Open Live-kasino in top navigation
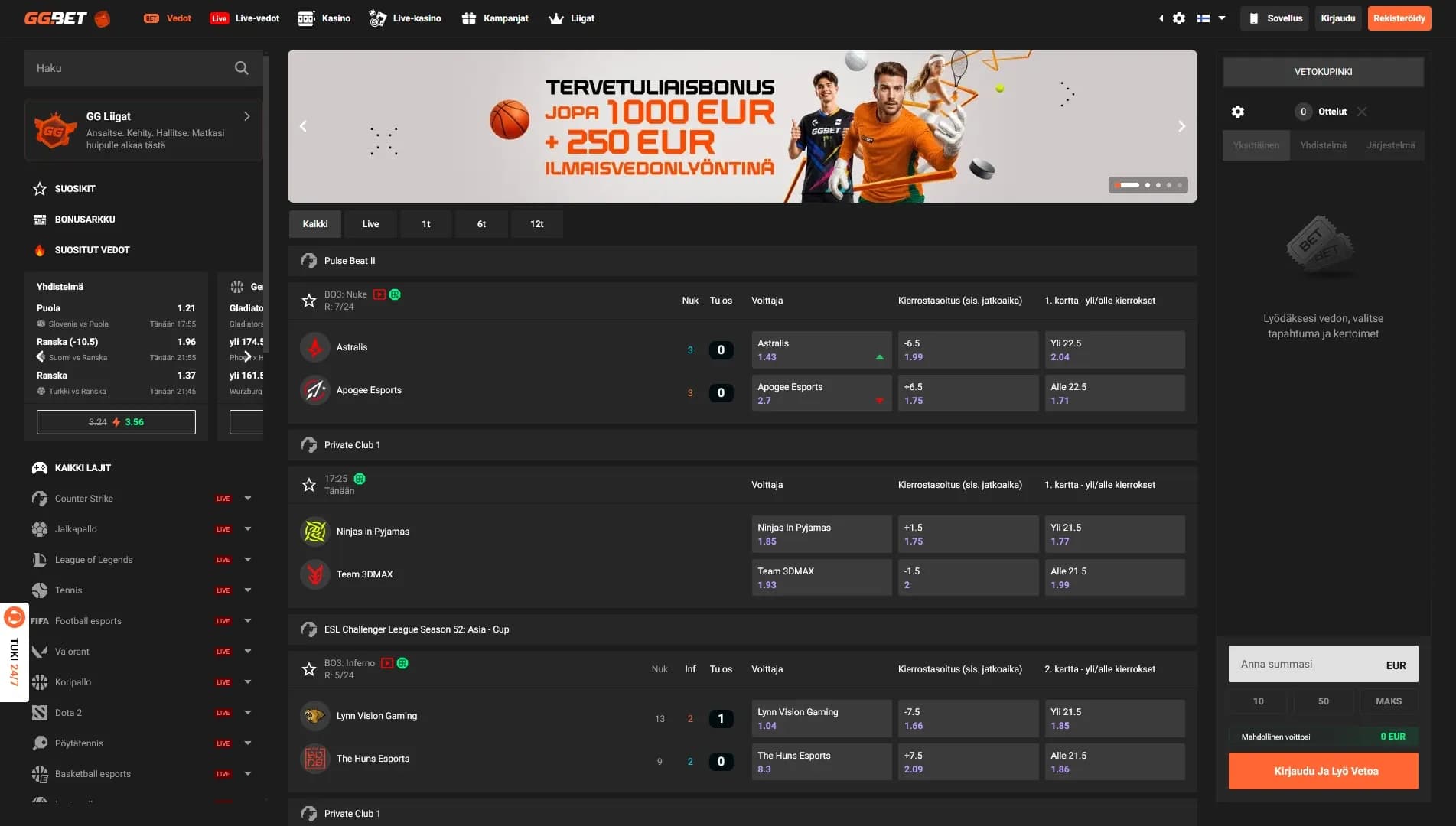Screen dimensions: 1456x826 [x=406, y=18]
